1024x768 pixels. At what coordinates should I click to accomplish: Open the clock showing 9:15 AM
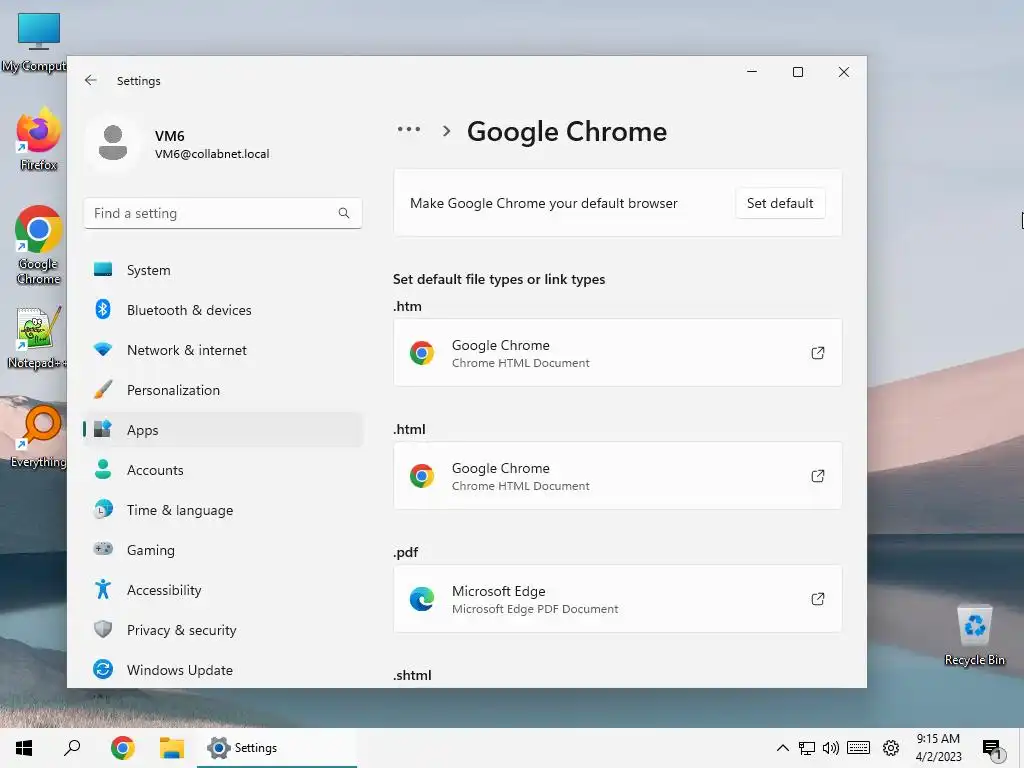[938, 748]
